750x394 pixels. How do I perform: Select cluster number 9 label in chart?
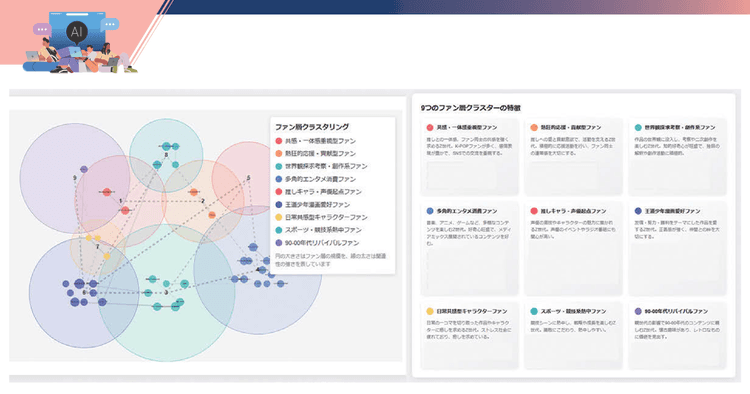click(75, 178)
